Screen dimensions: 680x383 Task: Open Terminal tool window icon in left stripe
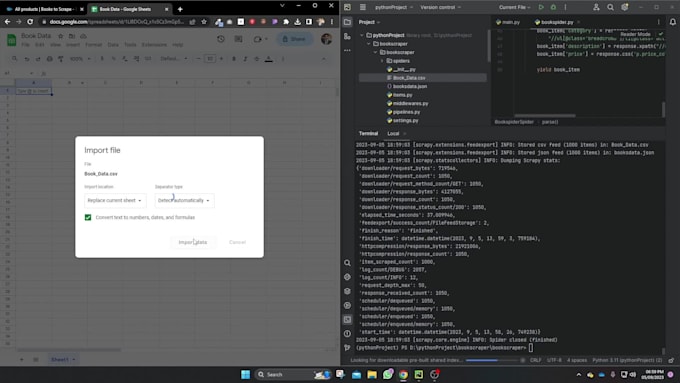[347, 320]
